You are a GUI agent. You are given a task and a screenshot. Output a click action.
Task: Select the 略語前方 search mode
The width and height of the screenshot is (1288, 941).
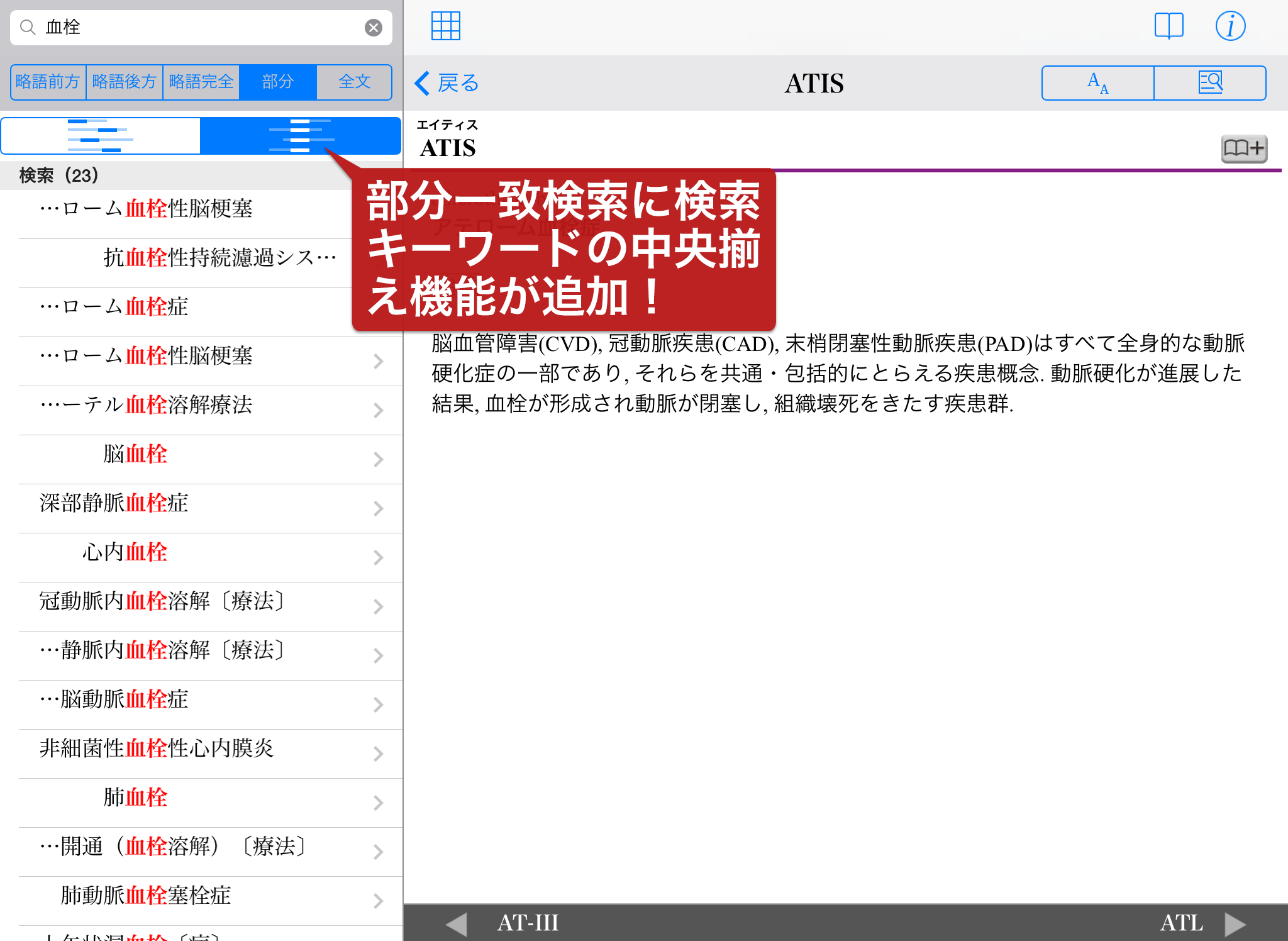(48, 82)
